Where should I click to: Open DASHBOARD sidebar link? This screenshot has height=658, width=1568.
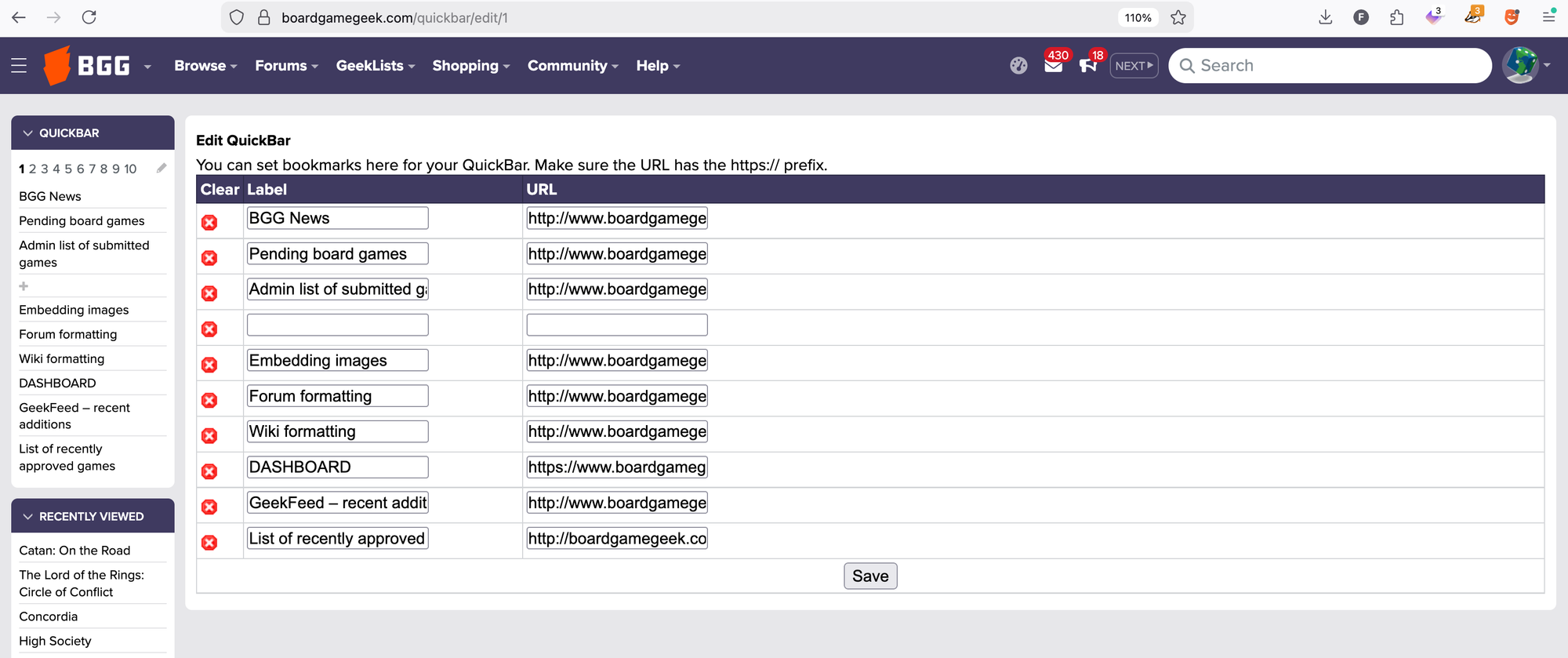pyautogui.click(x=57, y=383)
